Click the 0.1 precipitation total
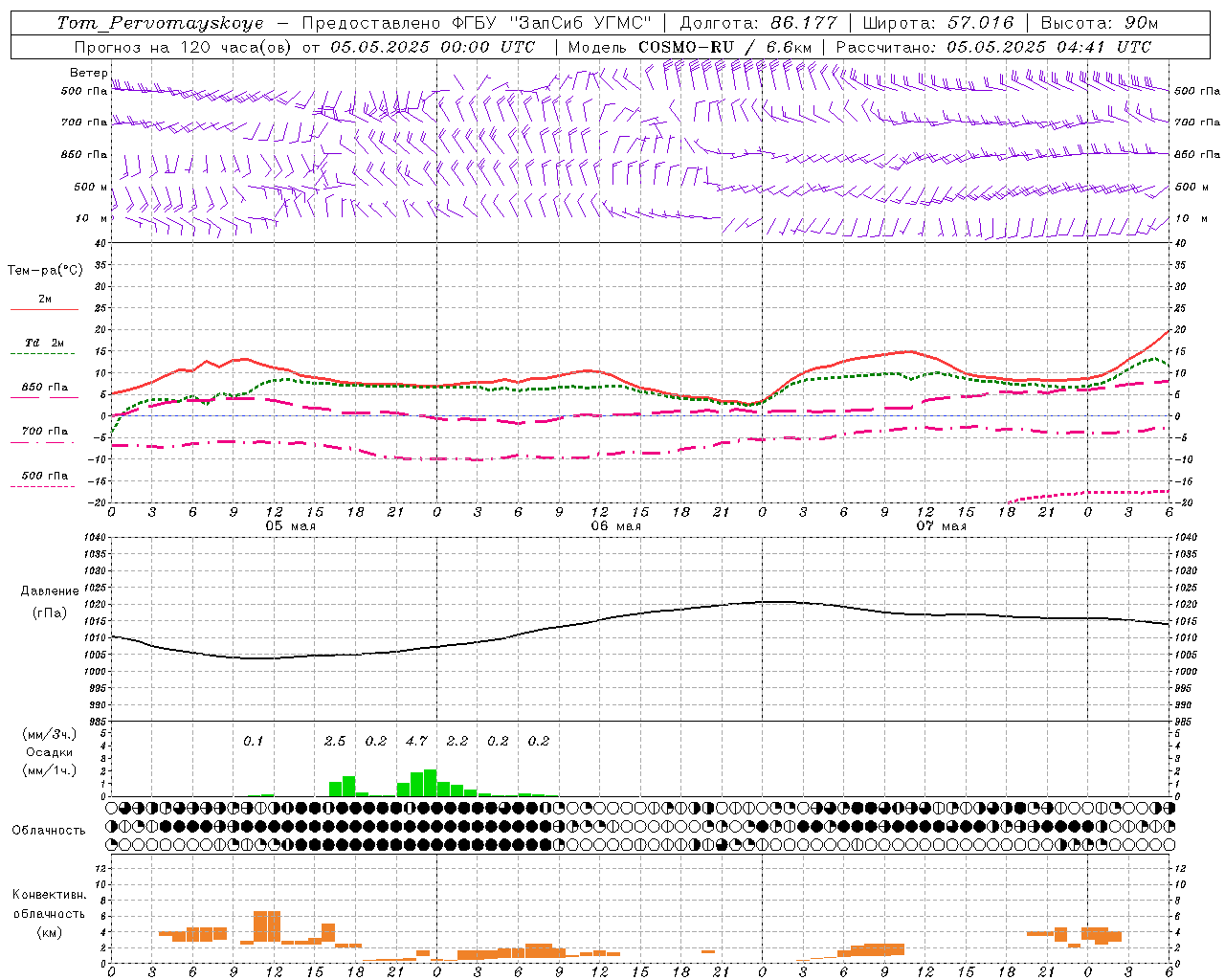Image resolution: width=1225 pixels, height=980 pixels. pyautogui.click(x=253, y=741)
